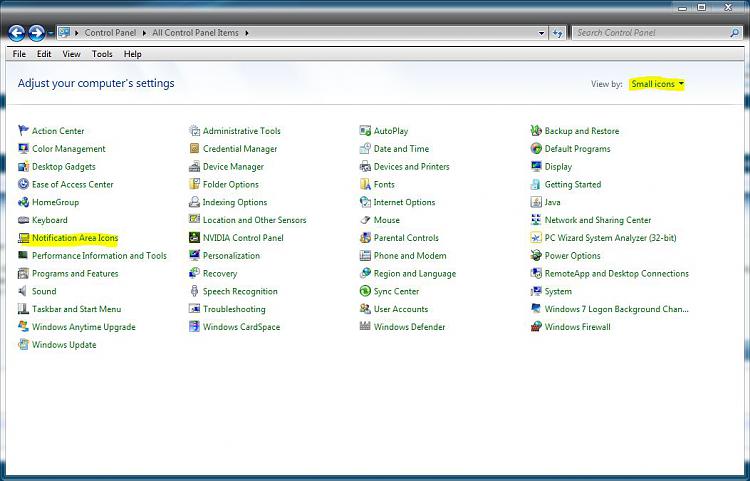Viewport: 750px width, 481px height.
Task: Open Taskbar and Start Menu link
Action: (77, 309)
